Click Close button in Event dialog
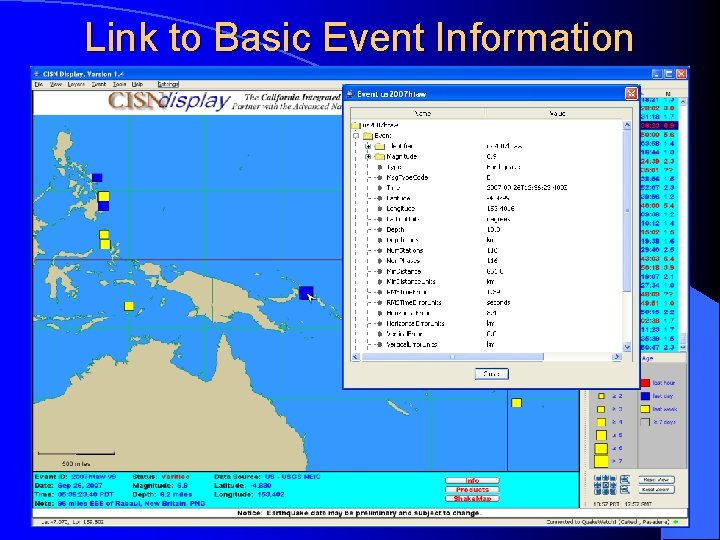Screen dimensions: 720x540 491,374
